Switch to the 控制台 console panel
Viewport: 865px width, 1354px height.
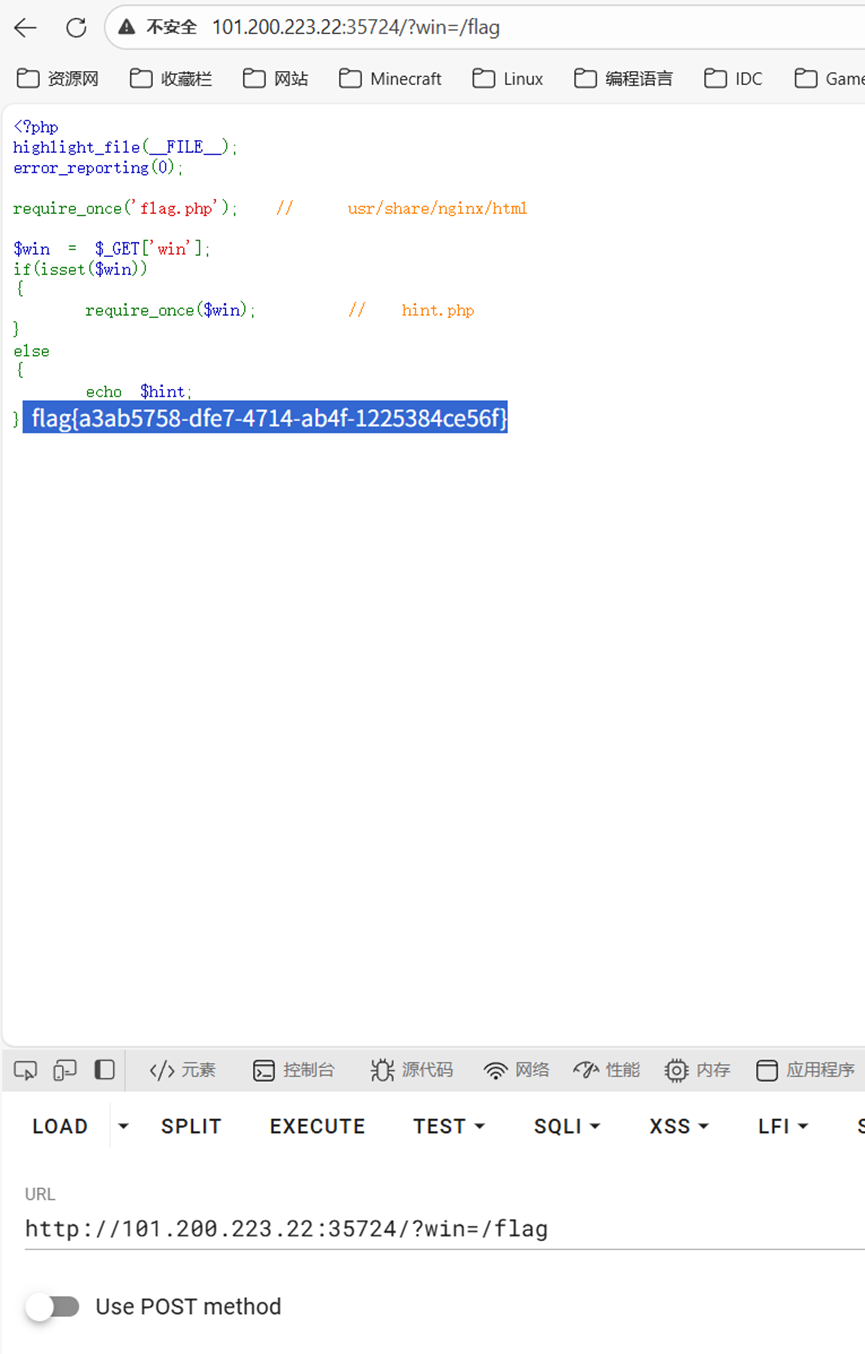294,1069
